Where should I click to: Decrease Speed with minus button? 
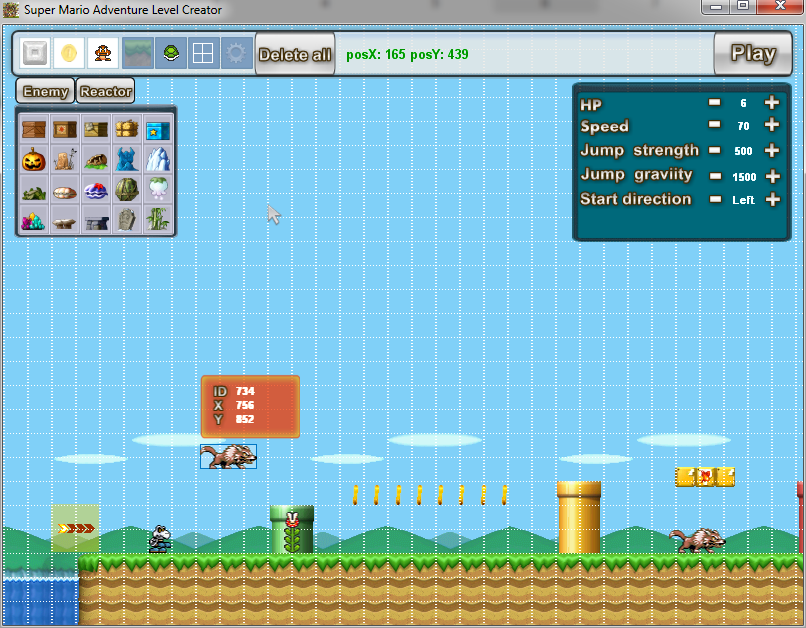coord(715,124)
